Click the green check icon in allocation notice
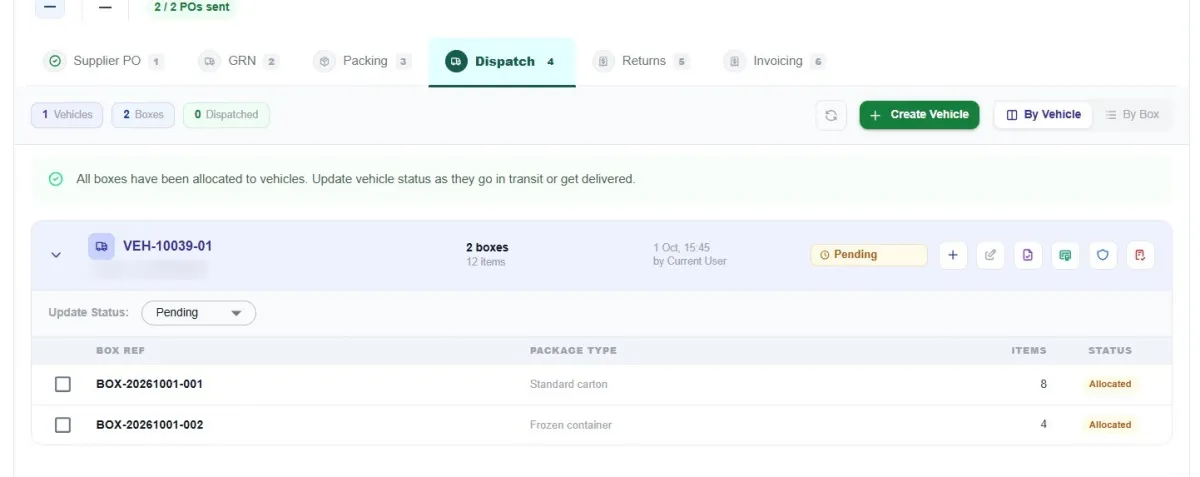 (56, 179)
